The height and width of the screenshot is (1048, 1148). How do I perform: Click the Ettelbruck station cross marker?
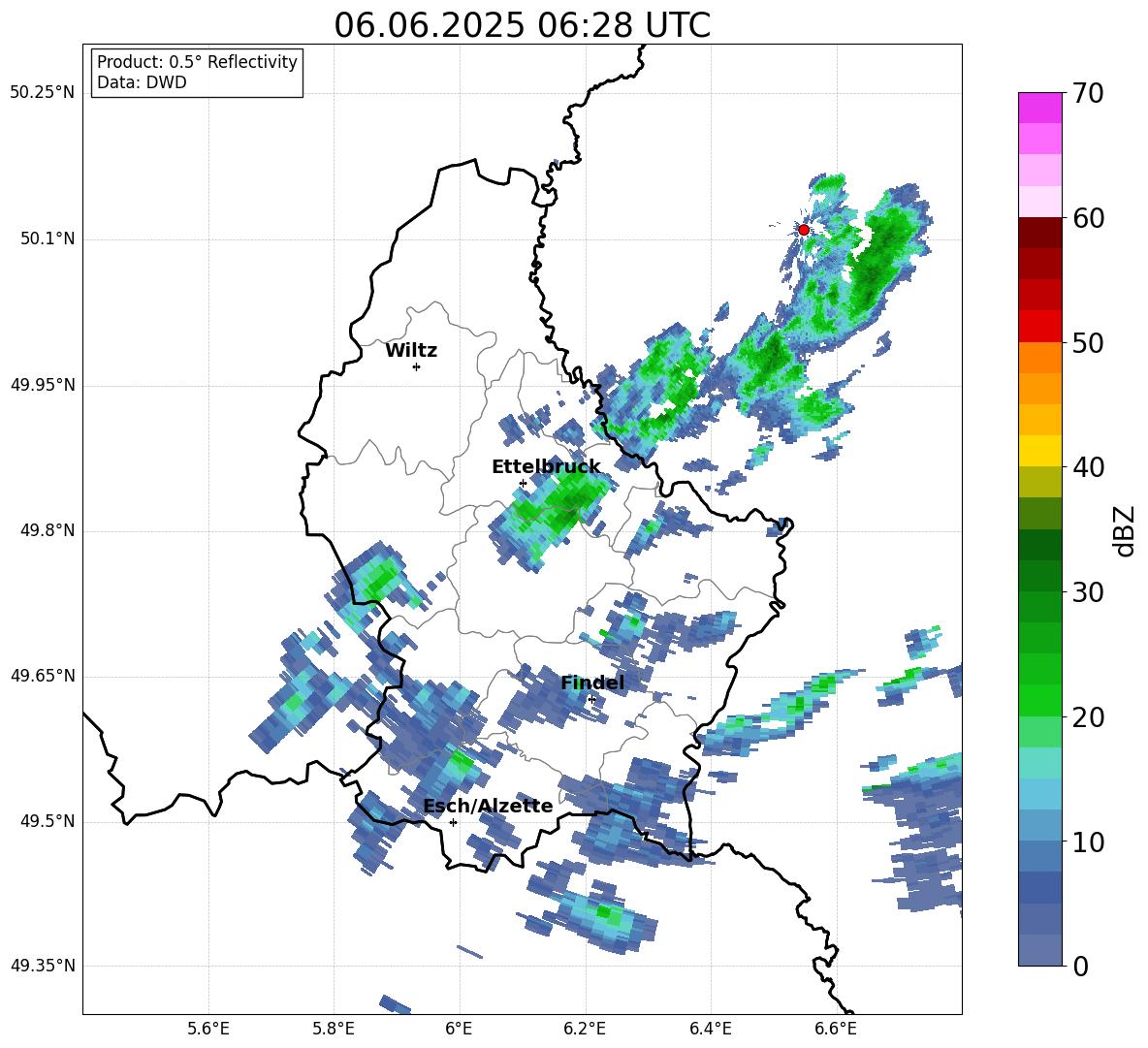pyautogui.click(x=523, y=483)
